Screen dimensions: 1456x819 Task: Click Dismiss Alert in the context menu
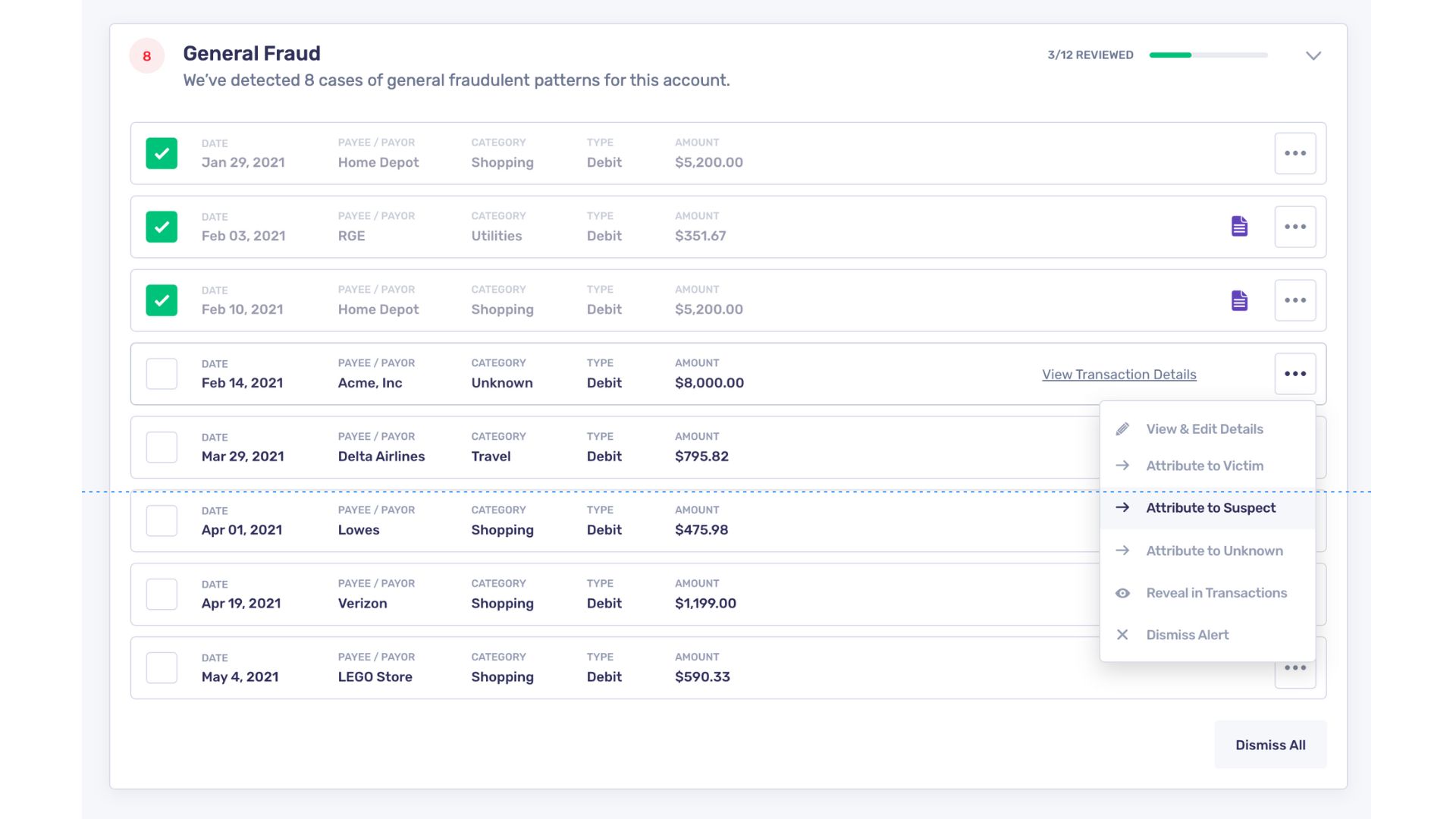(x=1187, y=635)
